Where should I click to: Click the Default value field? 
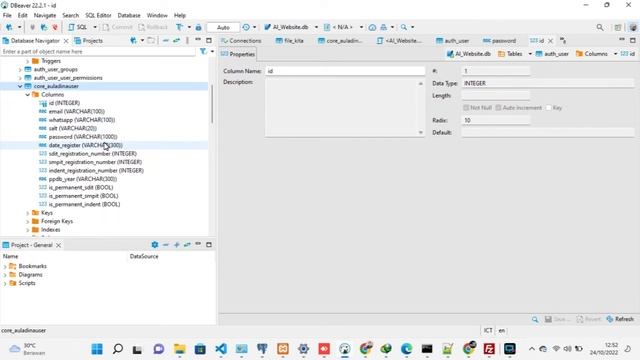click(548, 133)
